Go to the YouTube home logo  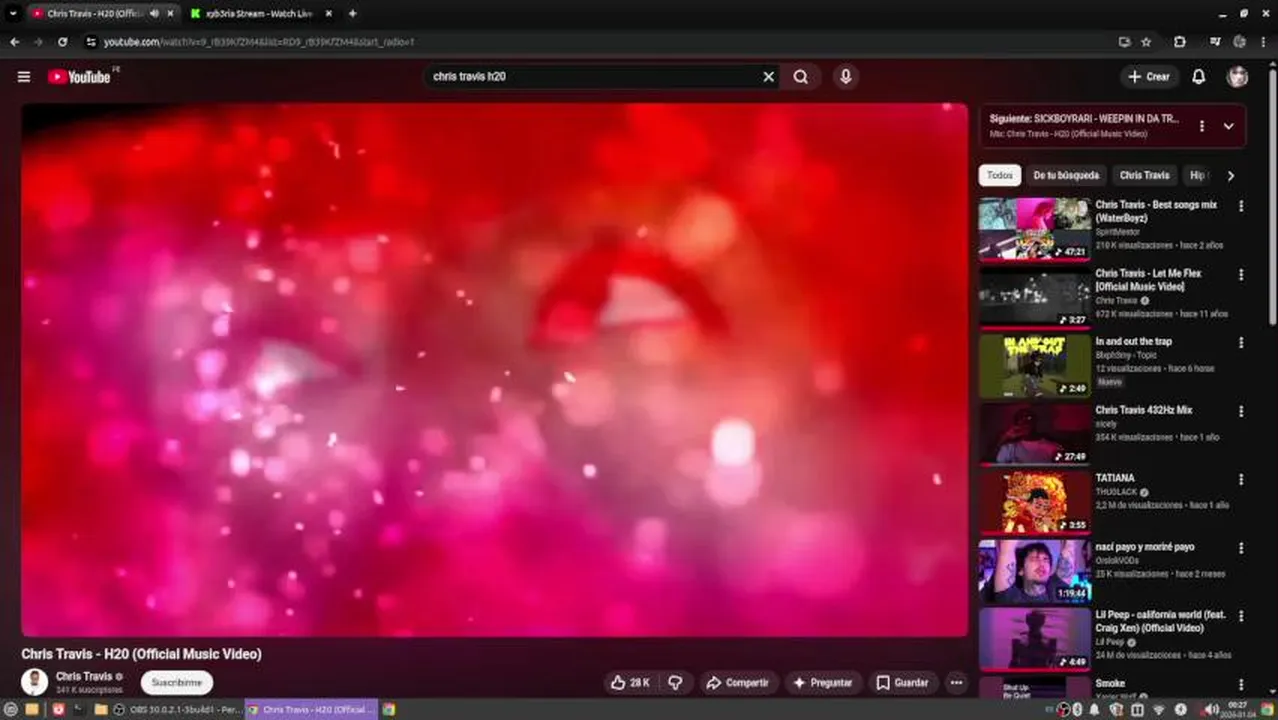pos(79,77)
